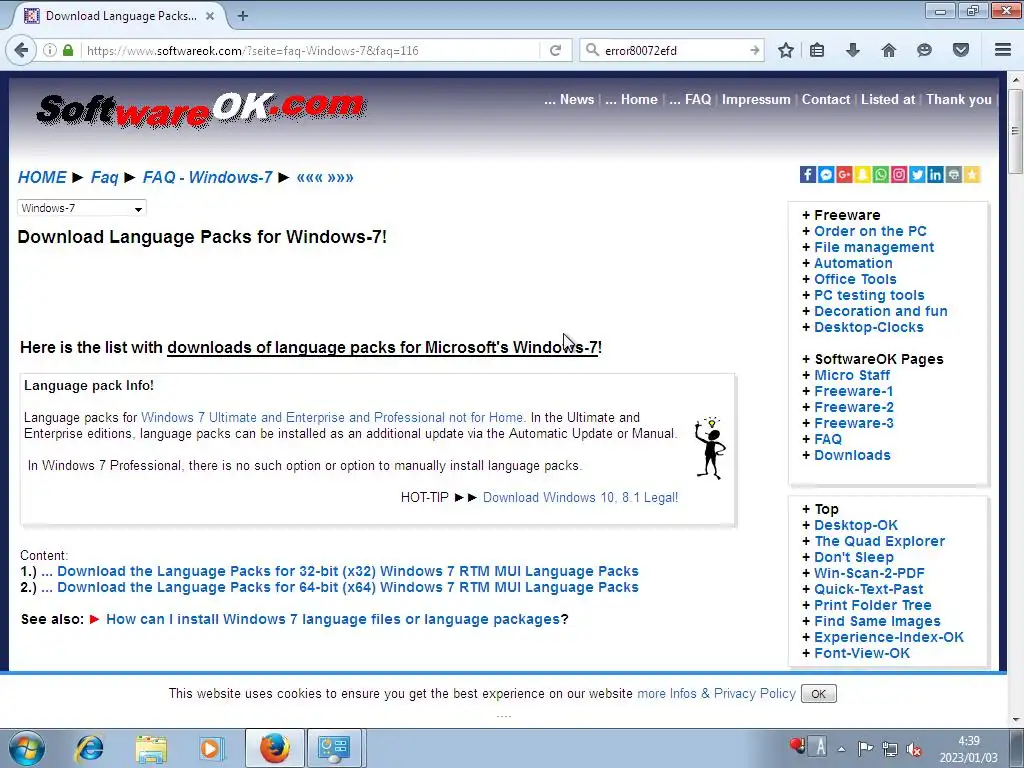
Task: Open Download Windows 10, 8.1 Legal link
Action: [581, 498]
